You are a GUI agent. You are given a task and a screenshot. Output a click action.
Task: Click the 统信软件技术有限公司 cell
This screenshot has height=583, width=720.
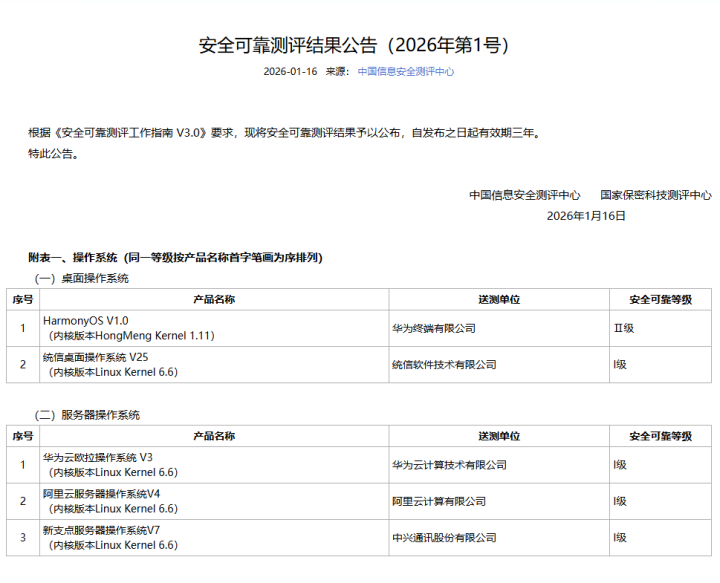[x=499, y=364]
